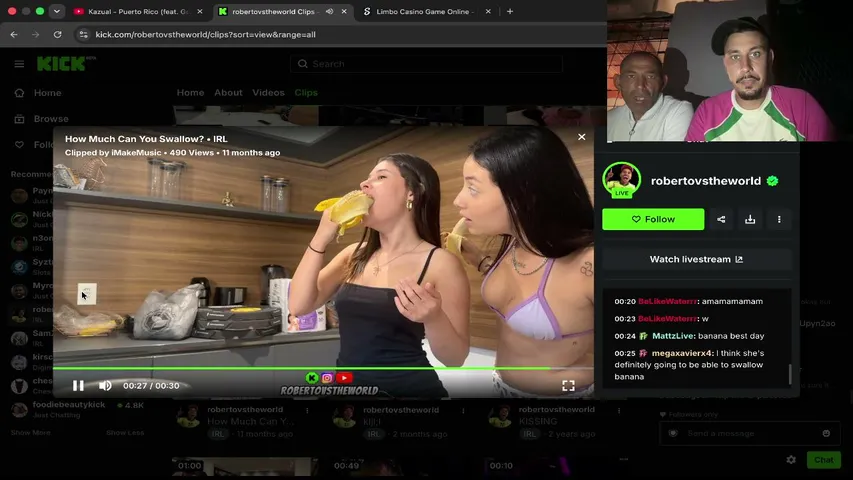Download the clip
The height and width of the screenshot is (480, 853).
(x=750, y=219)
